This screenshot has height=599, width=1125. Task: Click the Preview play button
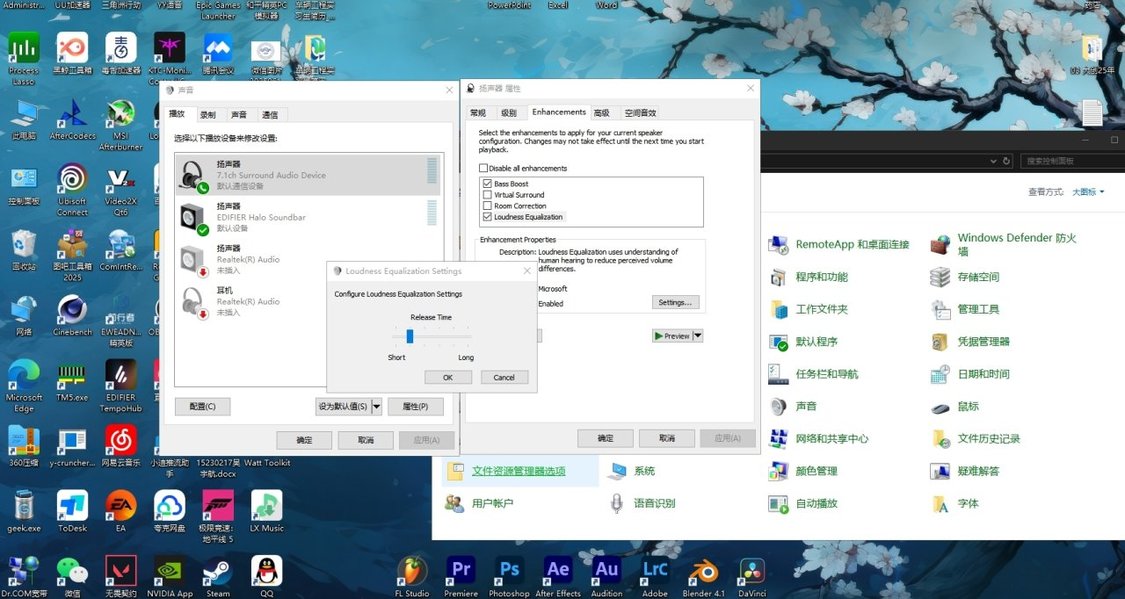point(672,336)
